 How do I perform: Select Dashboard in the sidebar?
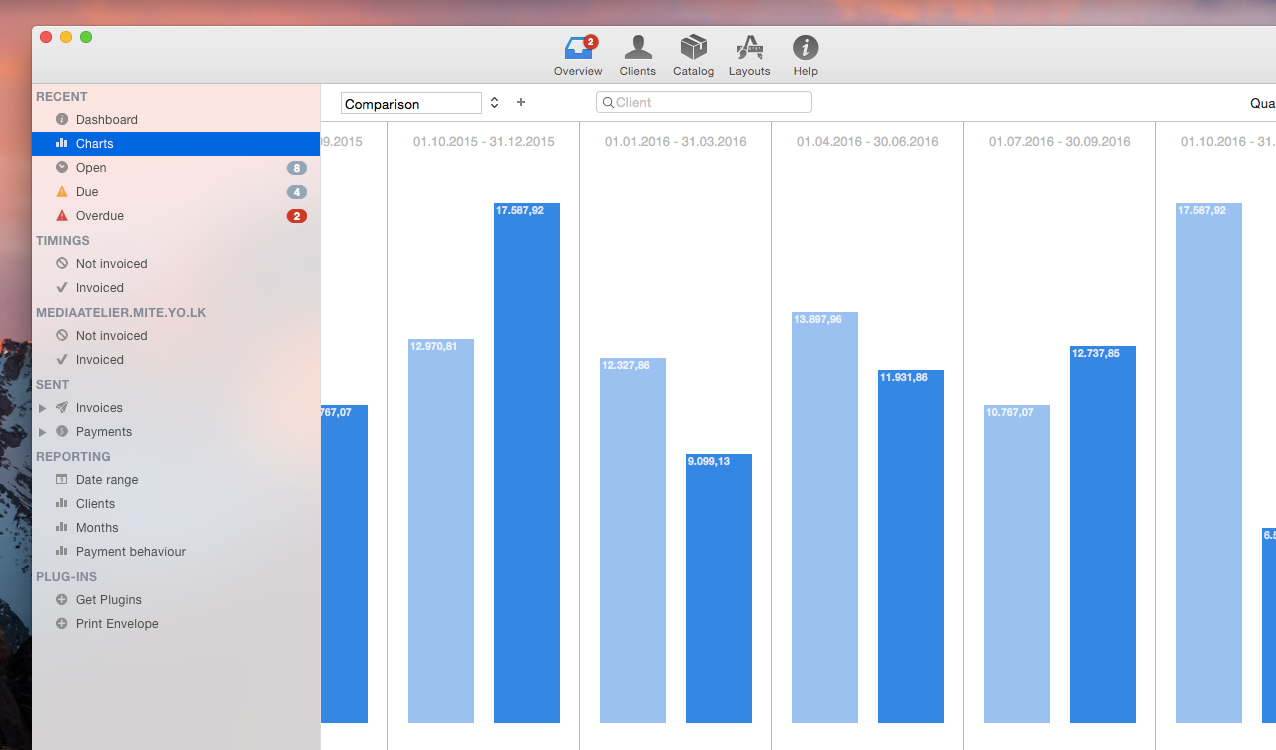106,120
